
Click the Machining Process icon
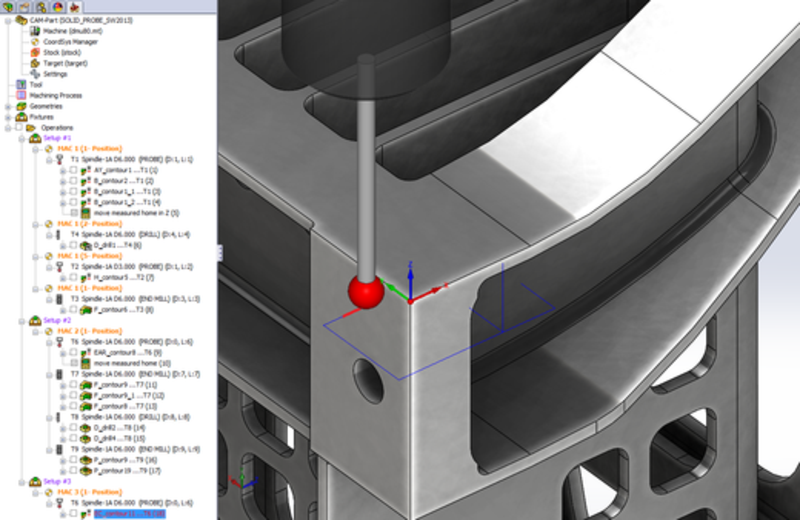[20, 95]
